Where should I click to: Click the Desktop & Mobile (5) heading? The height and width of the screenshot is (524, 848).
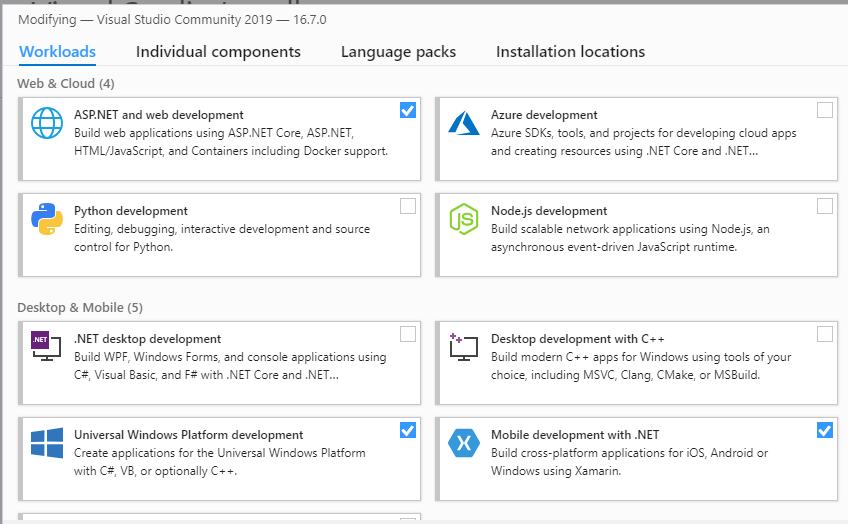pos(80,308)
